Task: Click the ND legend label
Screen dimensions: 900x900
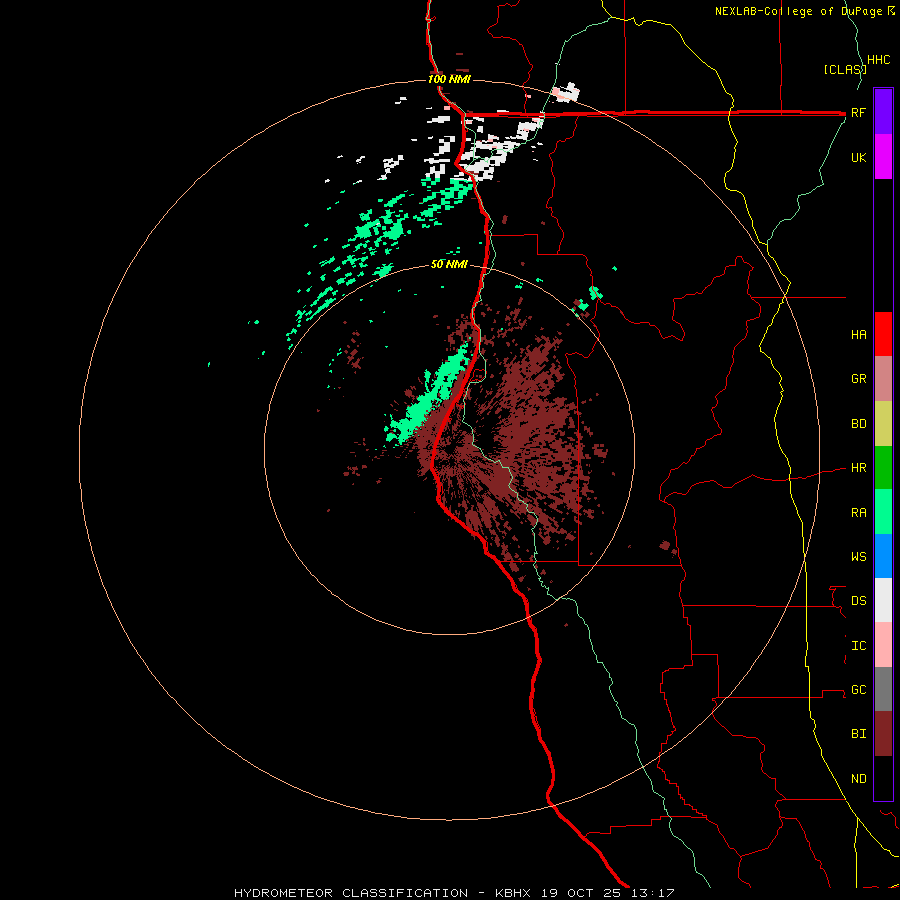Action: point(858,779)
